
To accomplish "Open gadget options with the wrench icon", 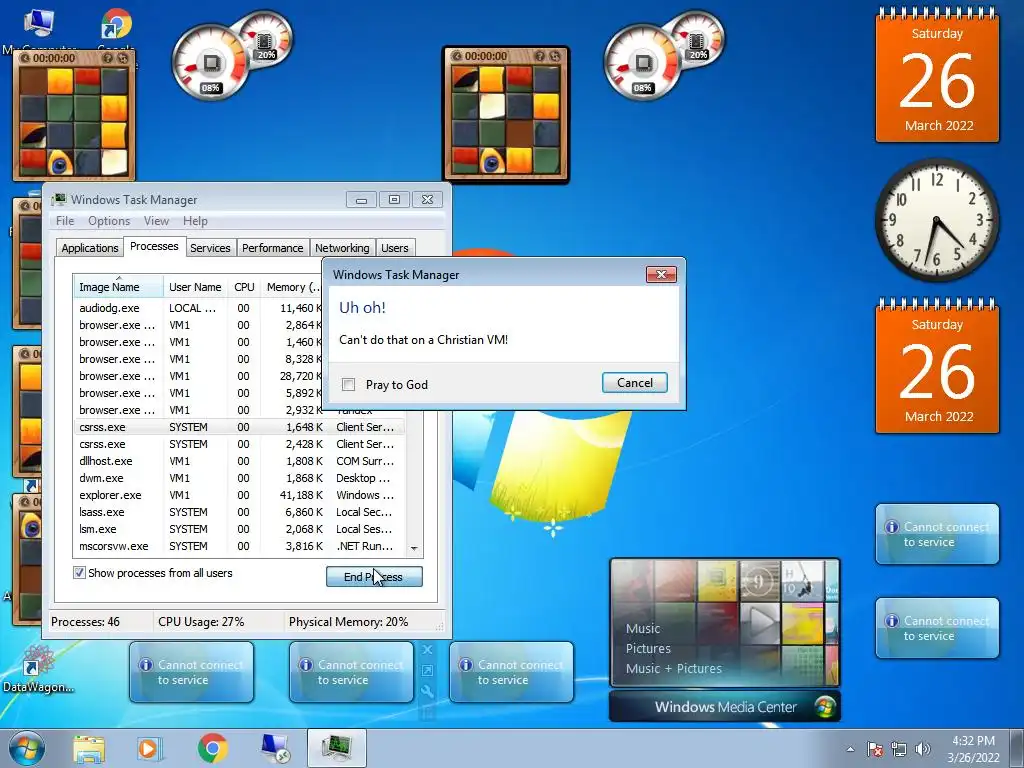I will tap(427, 692).
